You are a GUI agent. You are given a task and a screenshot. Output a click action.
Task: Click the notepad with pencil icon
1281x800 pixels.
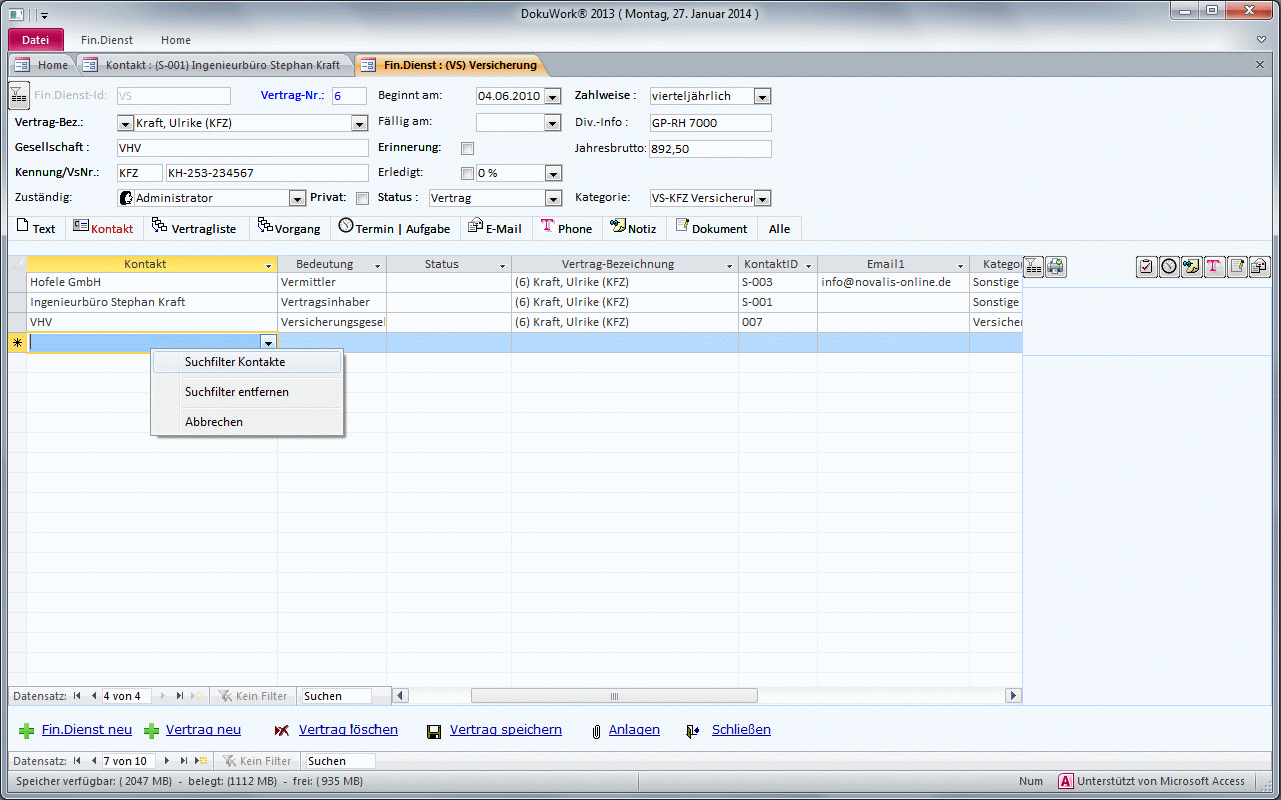(x=1237, y=266)
